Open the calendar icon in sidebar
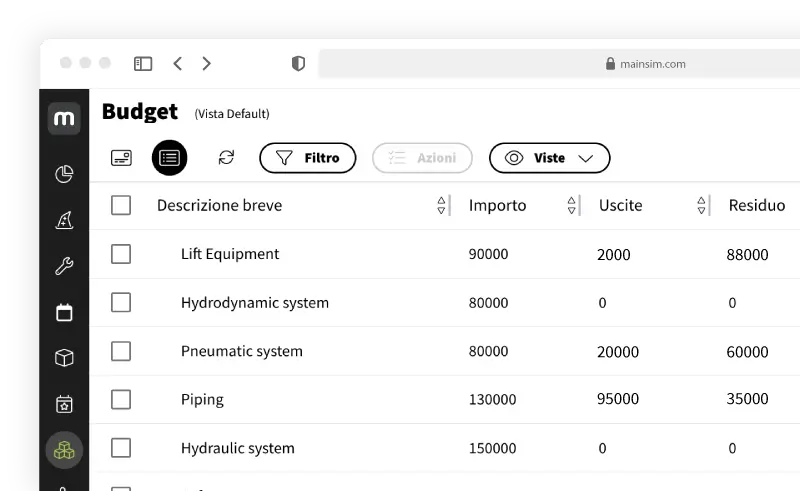The image size is (800, 491). point(64,312)
